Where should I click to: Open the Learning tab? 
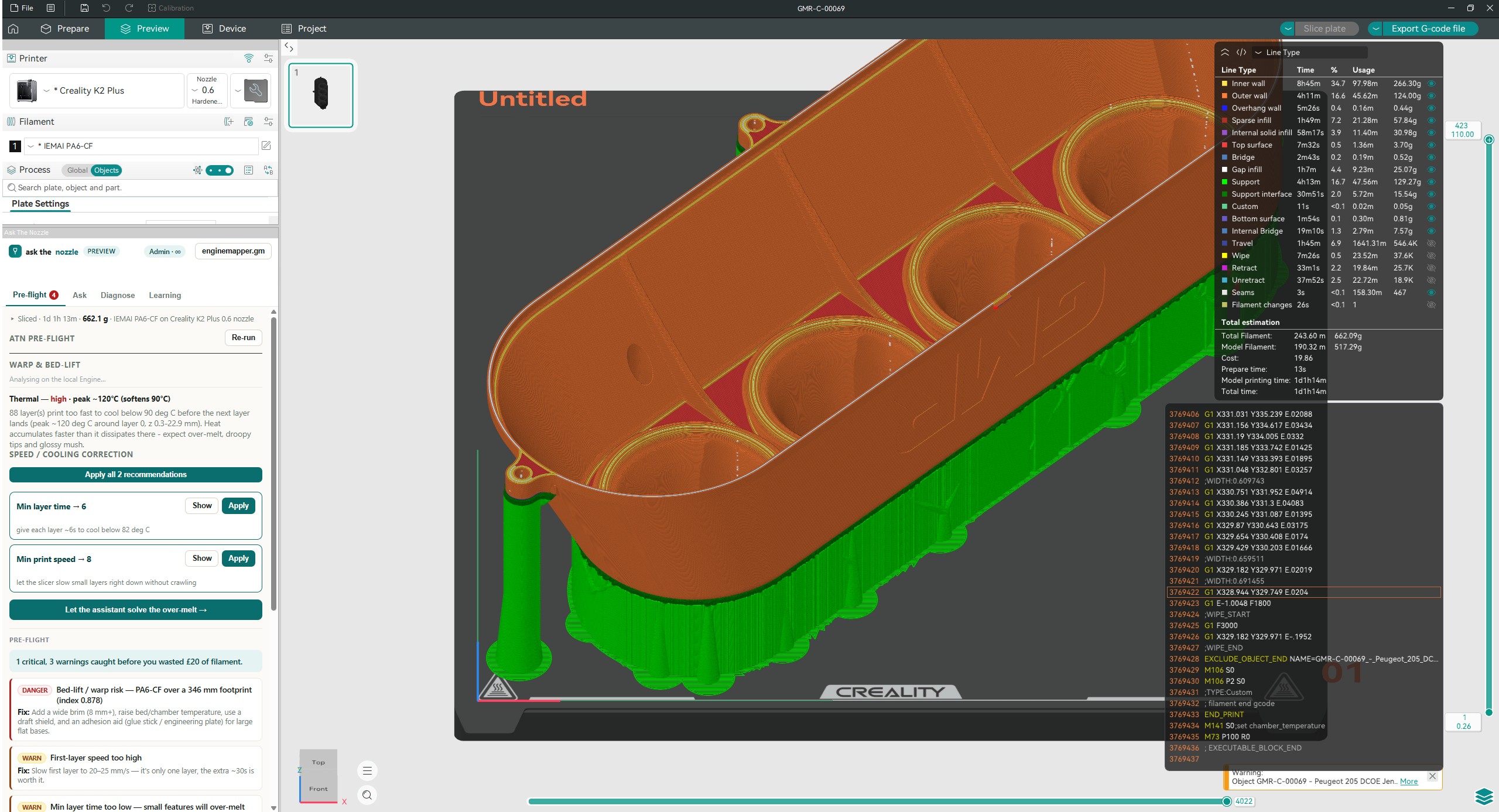click(x=165, y=296)
